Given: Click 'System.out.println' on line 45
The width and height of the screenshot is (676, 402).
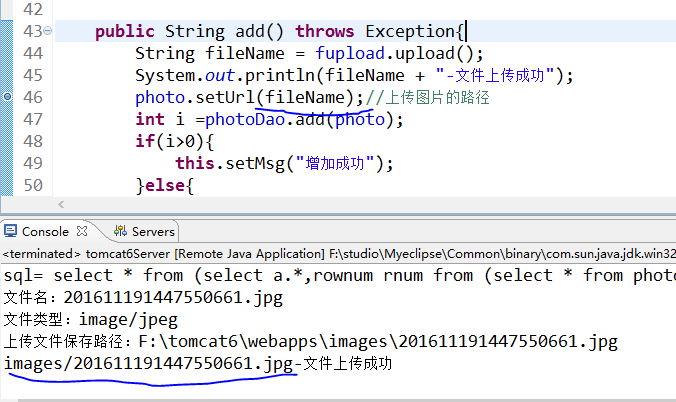Looking at the screenshot, I should coord(225,75).
